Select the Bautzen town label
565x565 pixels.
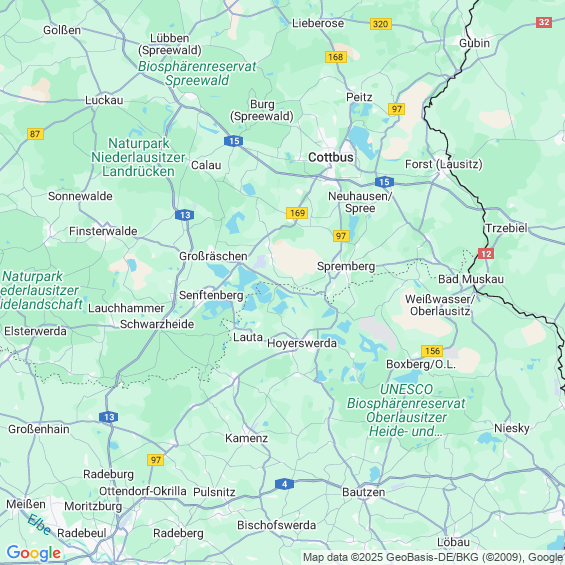364,492
